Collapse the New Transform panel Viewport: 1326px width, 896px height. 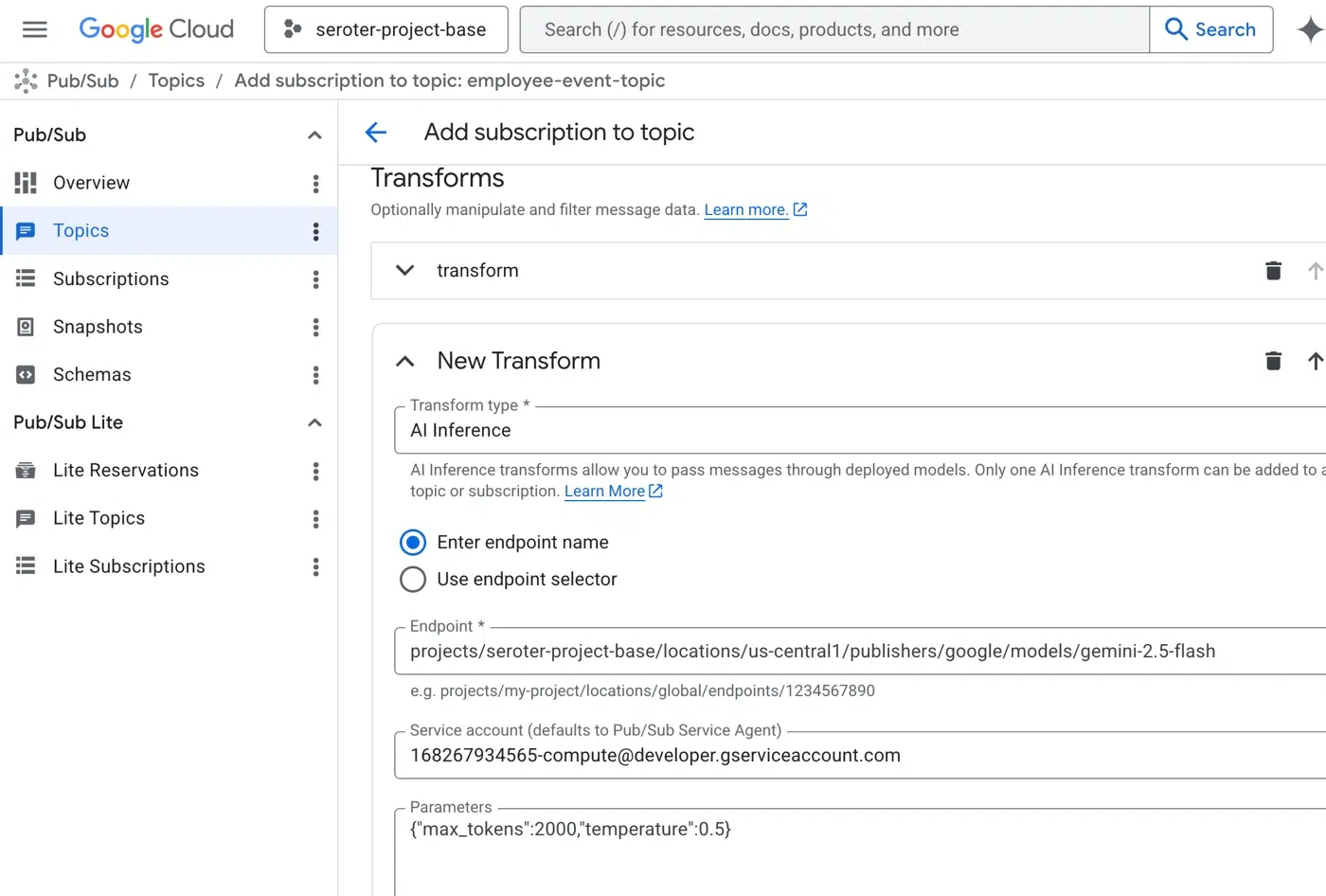point(405,361)
